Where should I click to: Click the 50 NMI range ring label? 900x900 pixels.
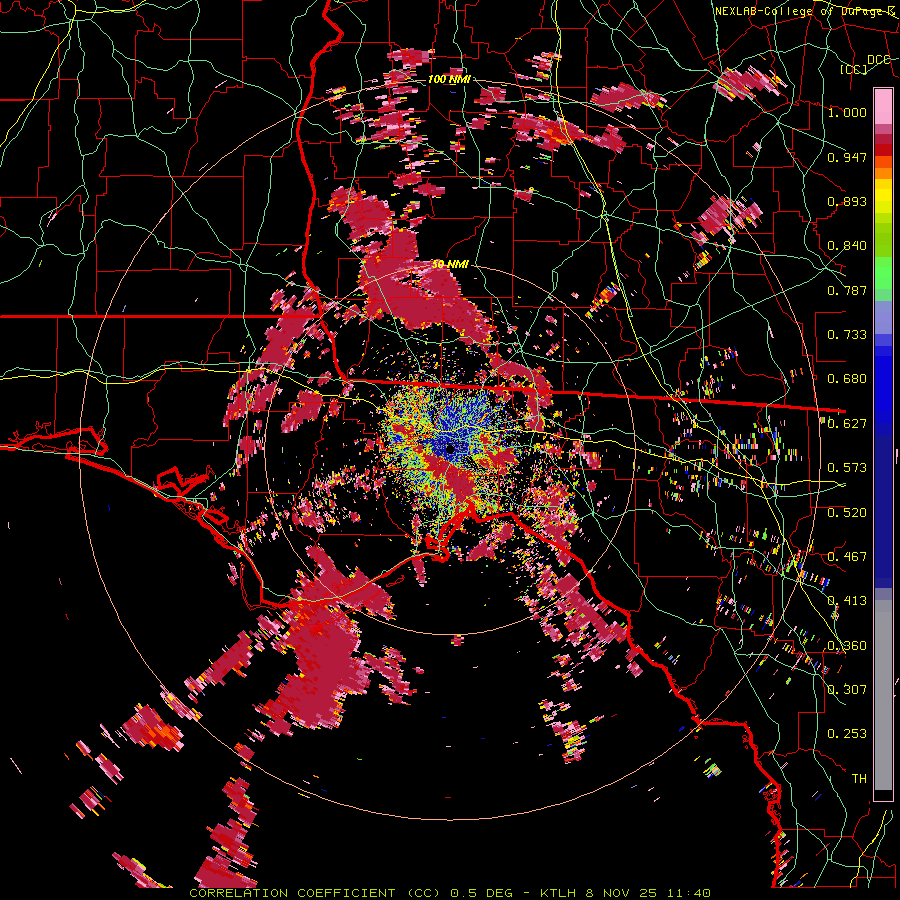451,265
